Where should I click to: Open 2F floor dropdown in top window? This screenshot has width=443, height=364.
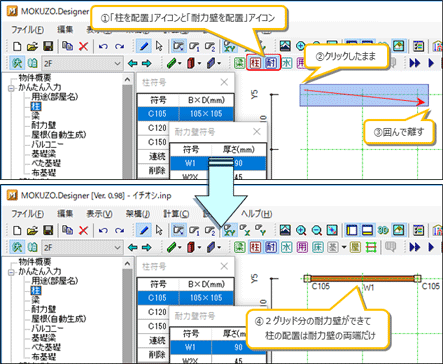coord(82,64)
